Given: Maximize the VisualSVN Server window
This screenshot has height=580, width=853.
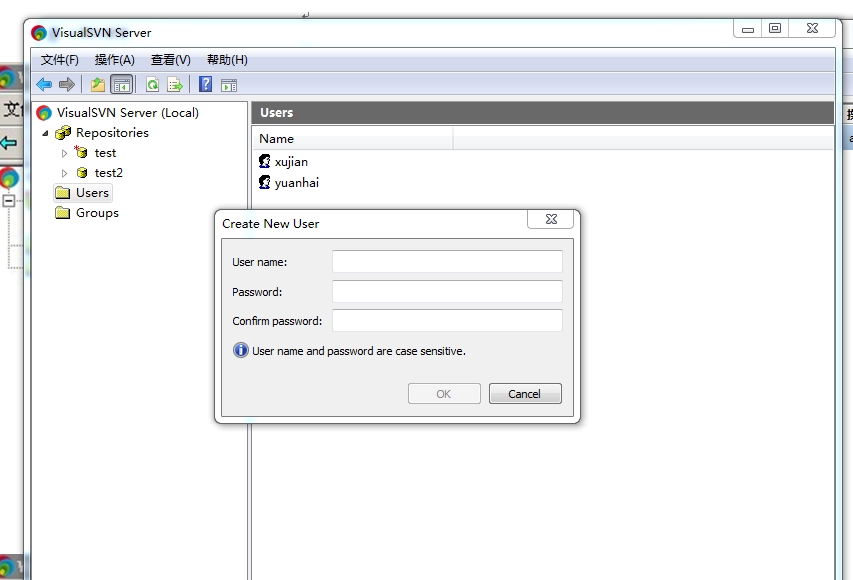Looking at the screenshot, I should [775, 28].
